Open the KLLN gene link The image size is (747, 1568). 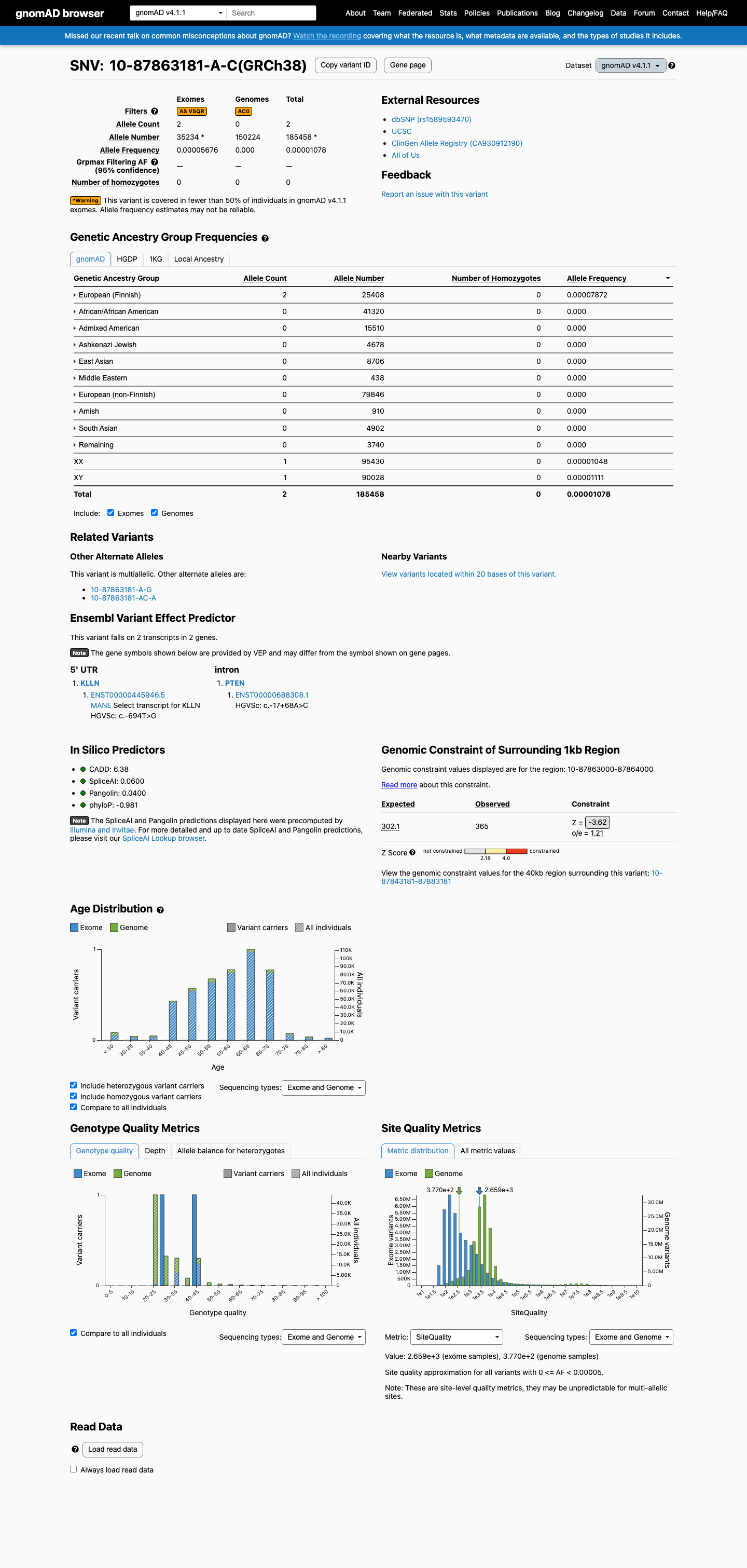coord(90,684)
